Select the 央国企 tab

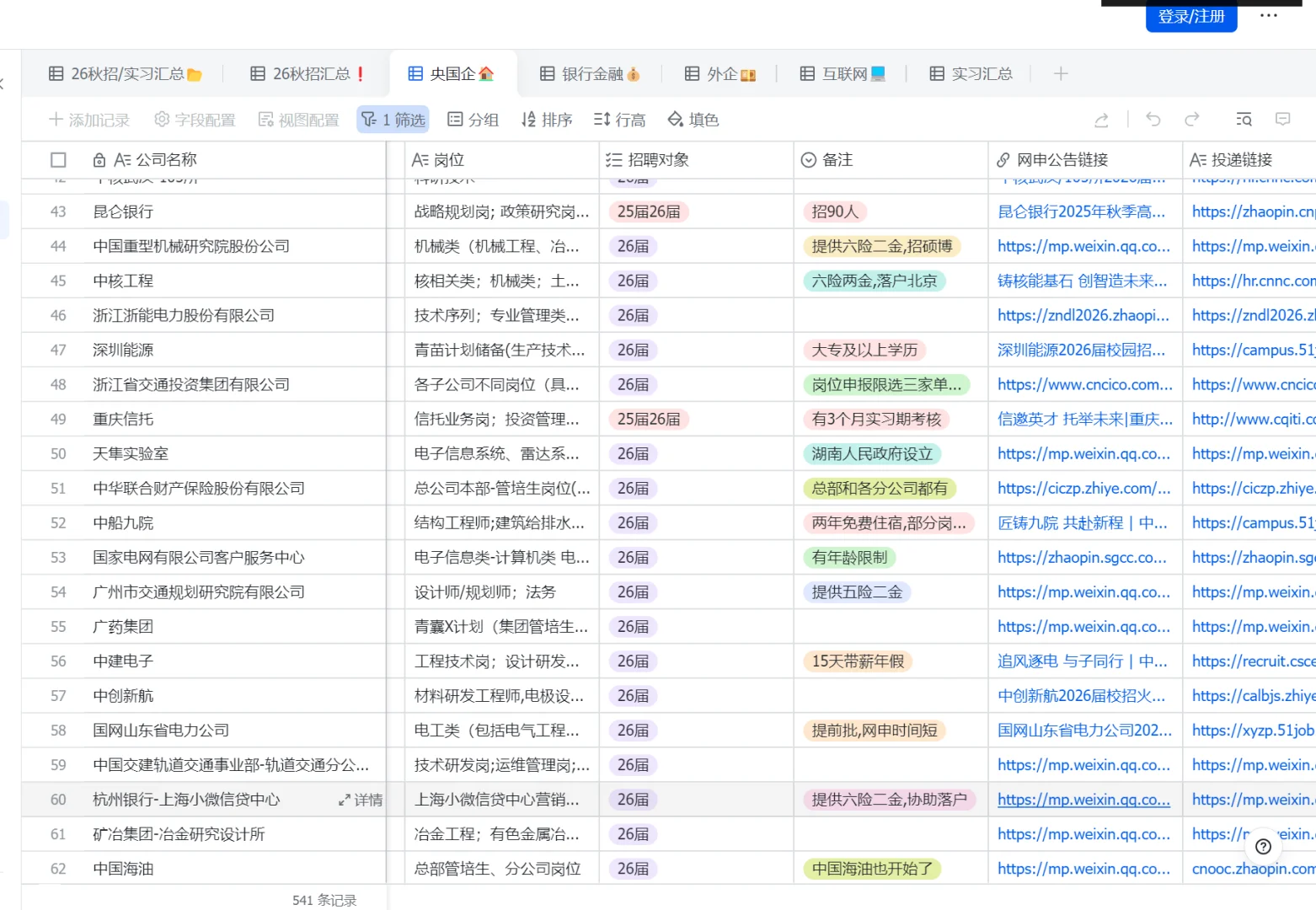pos(451,74)
